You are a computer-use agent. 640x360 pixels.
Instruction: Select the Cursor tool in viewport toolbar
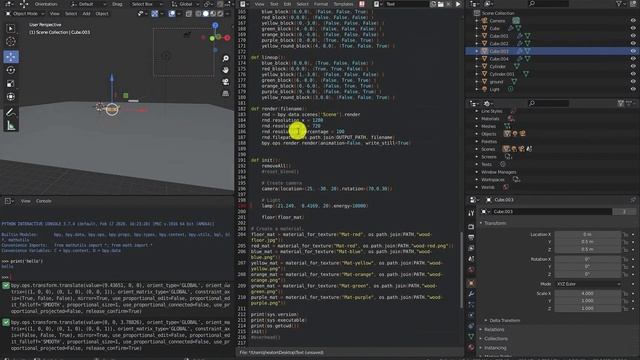click(x=11, y=42)
